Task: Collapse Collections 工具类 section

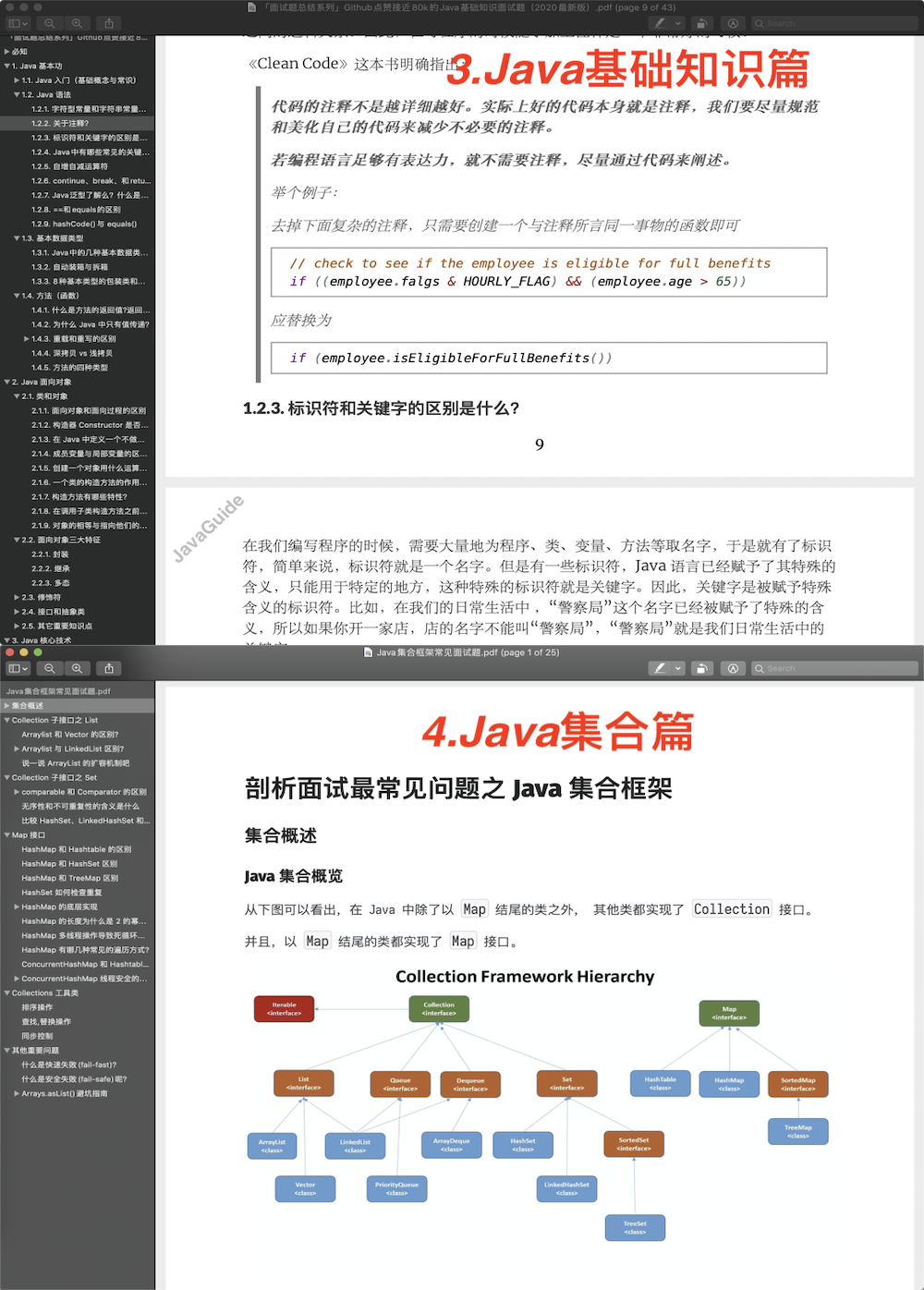Action: (x=7, y=993)
